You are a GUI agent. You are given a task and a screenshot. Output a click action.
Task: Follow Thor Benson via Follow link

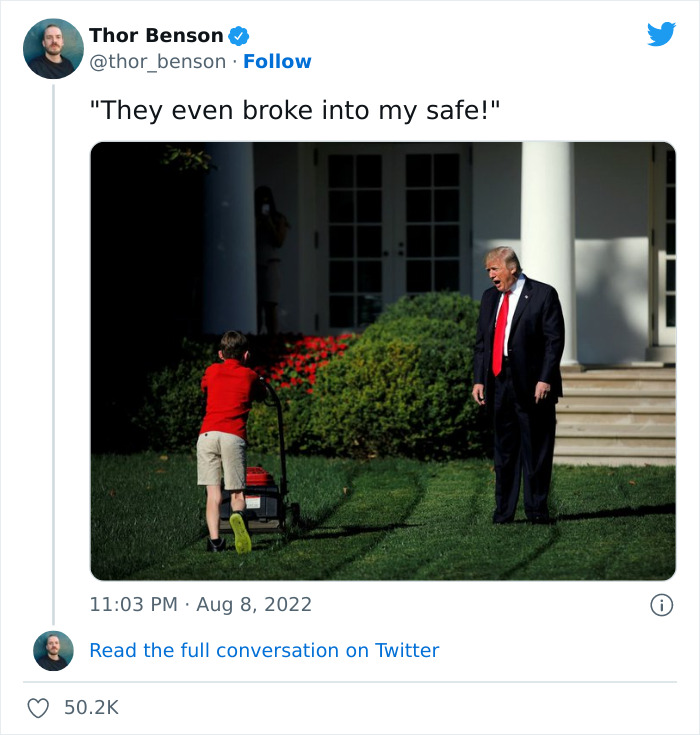tap(277, 62)
